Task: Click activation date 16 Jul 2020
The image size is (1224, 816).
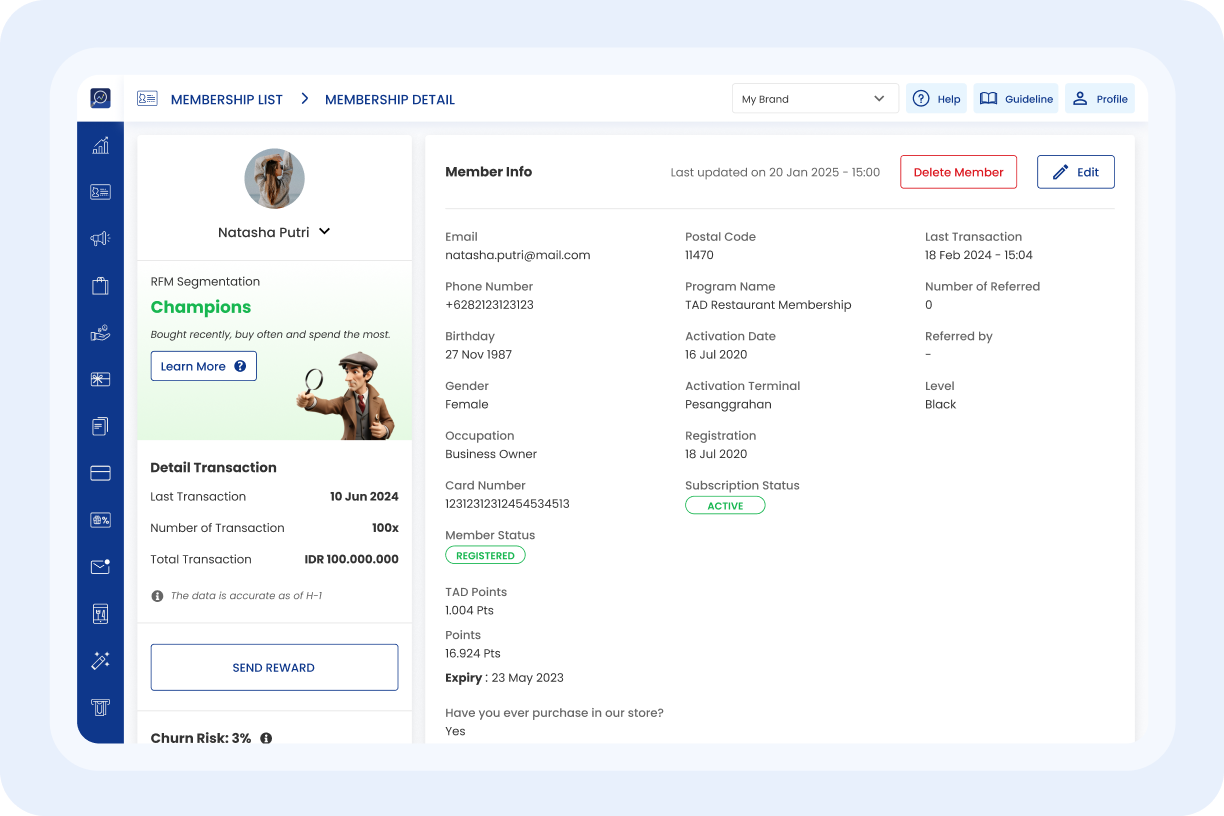Action: click(x=716, y=354)
